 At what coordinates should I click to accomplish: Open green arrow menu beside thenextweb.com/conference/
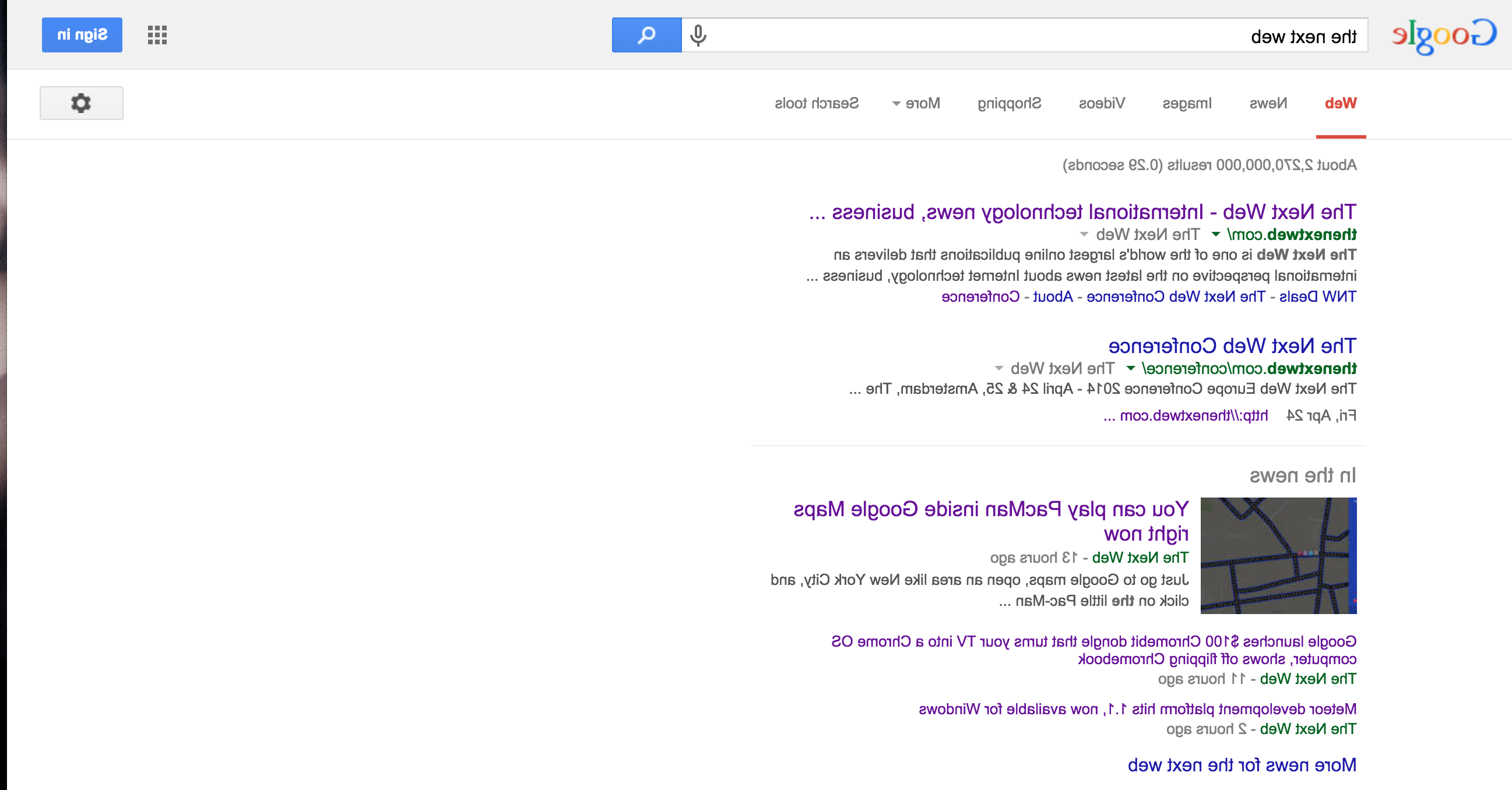pyautogui.click(x=1130, y=368)
